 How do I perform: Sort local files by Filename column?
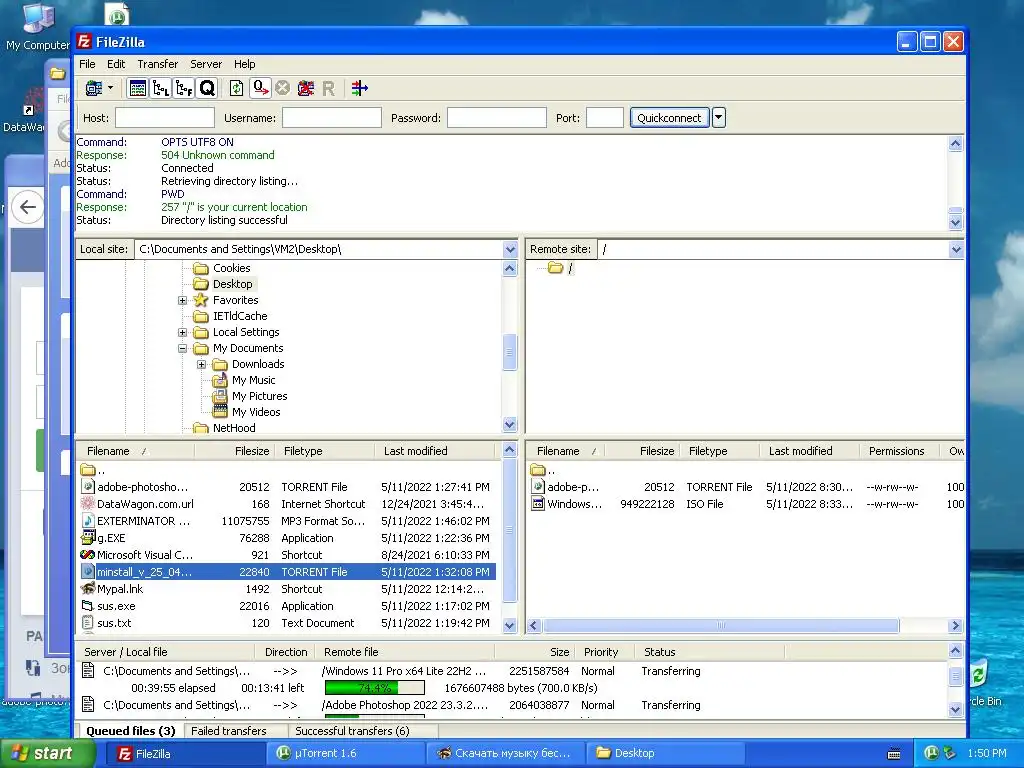[x=135, y=451]
